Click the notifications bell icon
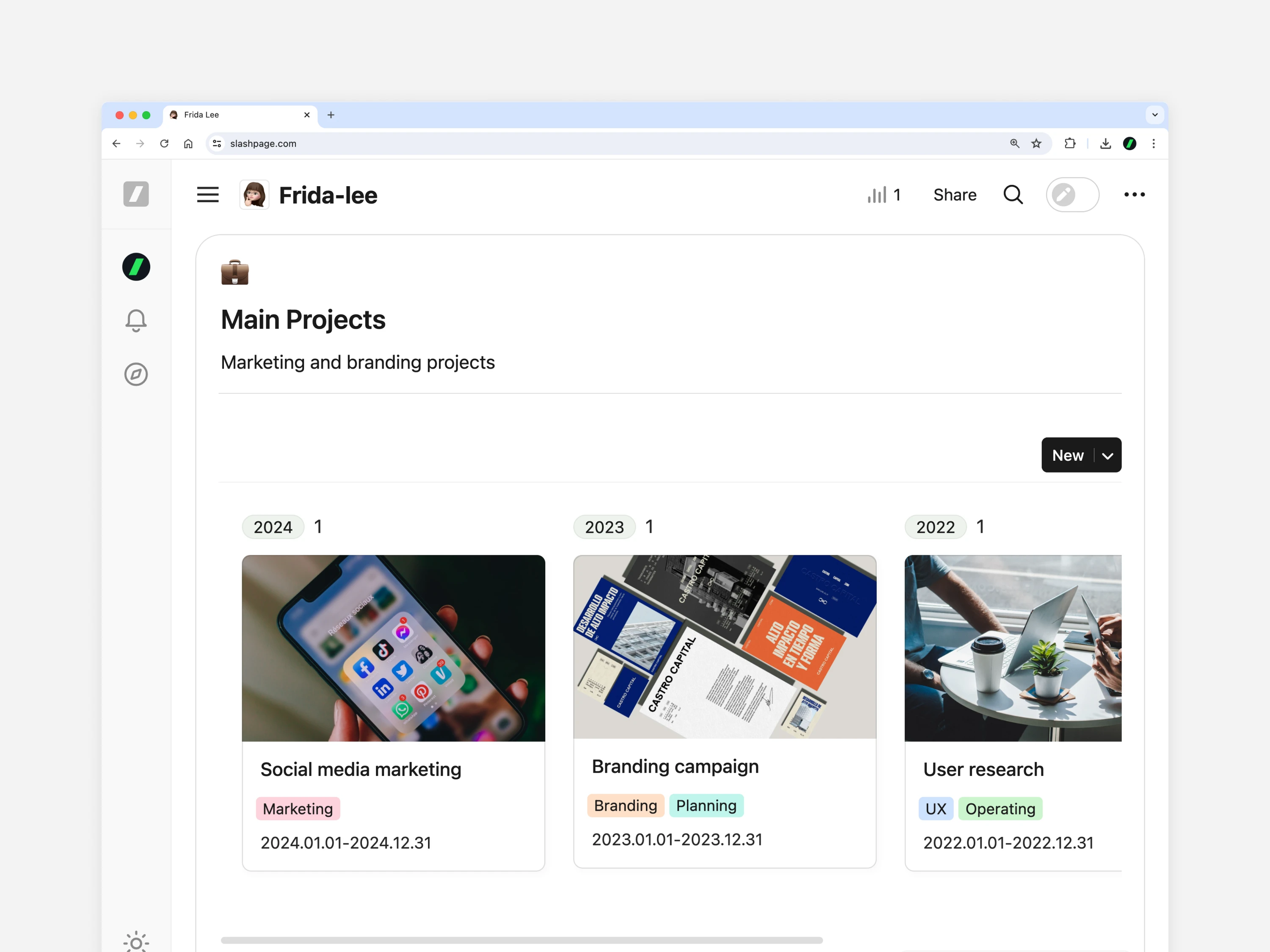Image resolution: width=1270 pixels, height=952 pixels. (x=136, y=320)
